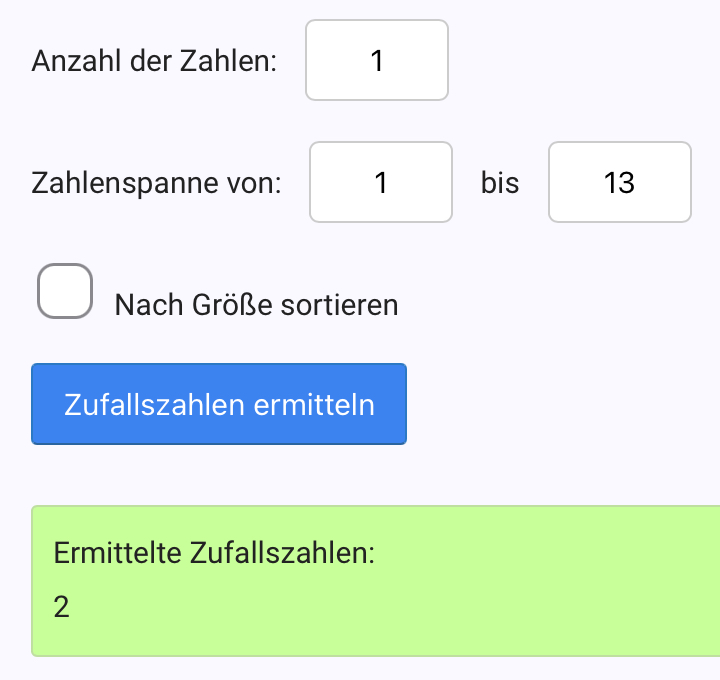Focus the 'Zahlenspanne von' minimum field
The image size is (720, 680).
(380, 183)
